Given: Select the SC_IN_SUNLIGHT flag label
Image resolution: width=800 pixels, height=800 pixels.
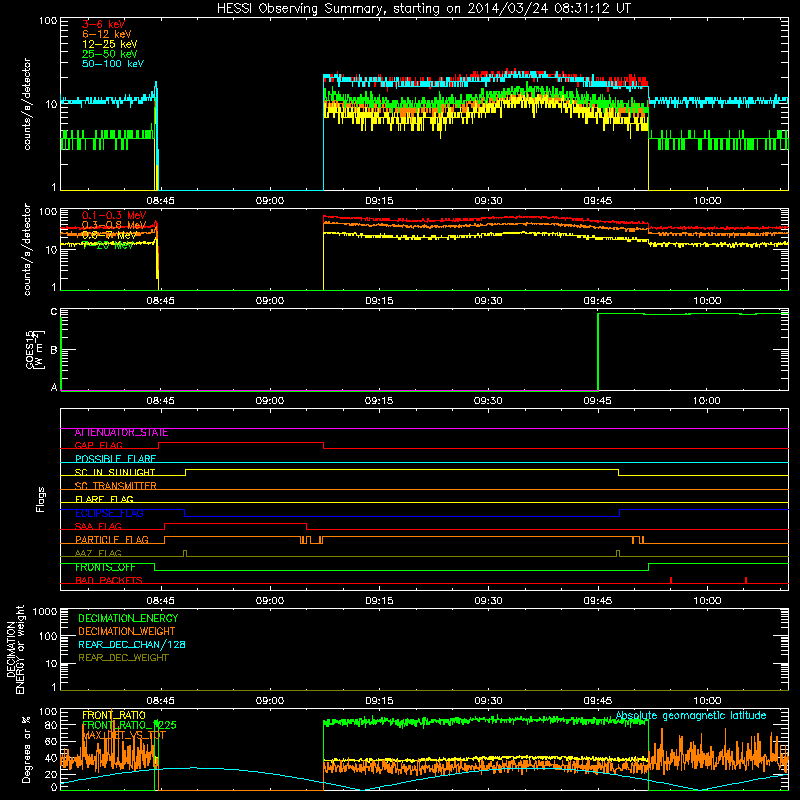Looking at the screenshot, I should point(115,472).
